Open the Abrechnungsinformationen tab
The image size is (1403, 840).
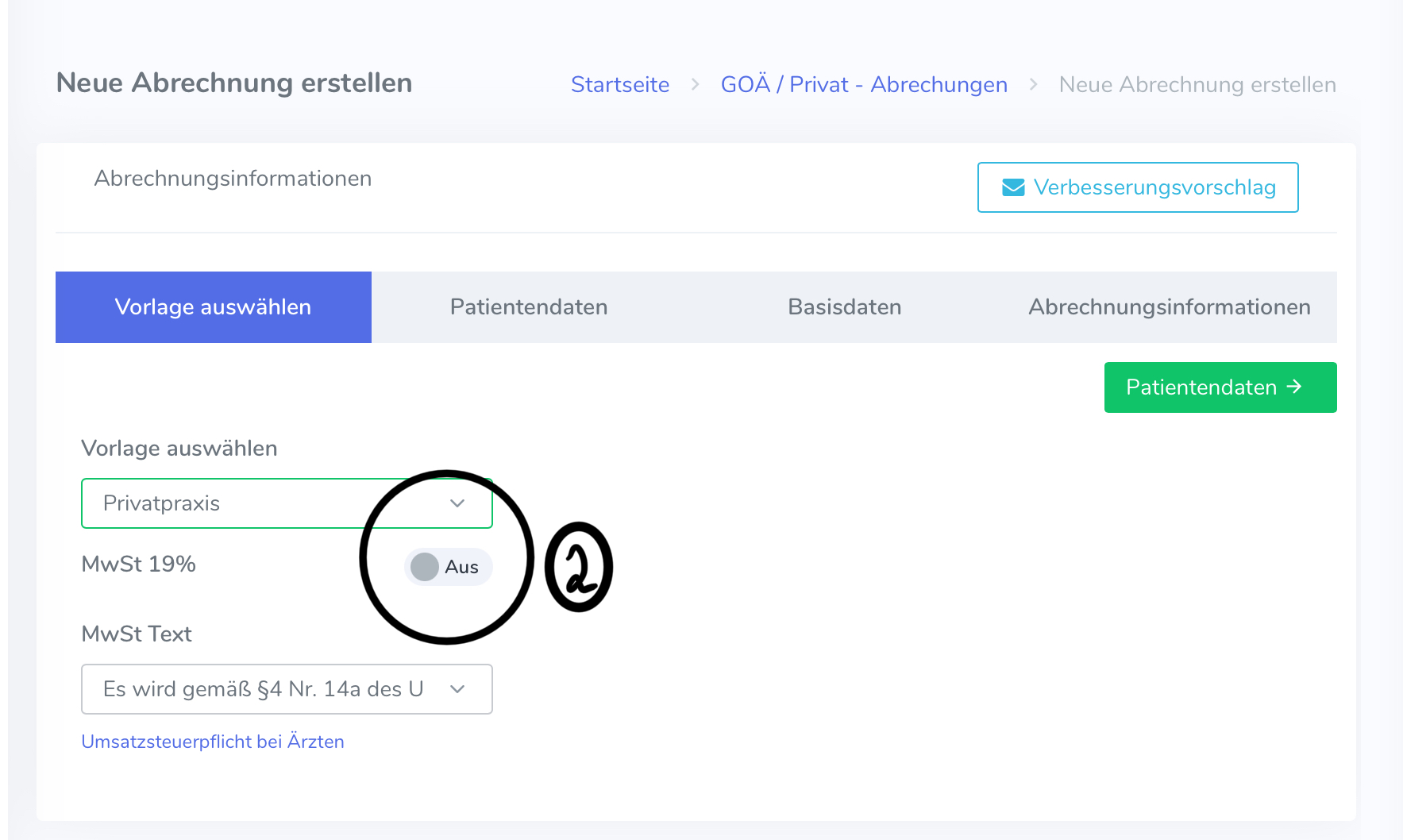click(1169, 307)
